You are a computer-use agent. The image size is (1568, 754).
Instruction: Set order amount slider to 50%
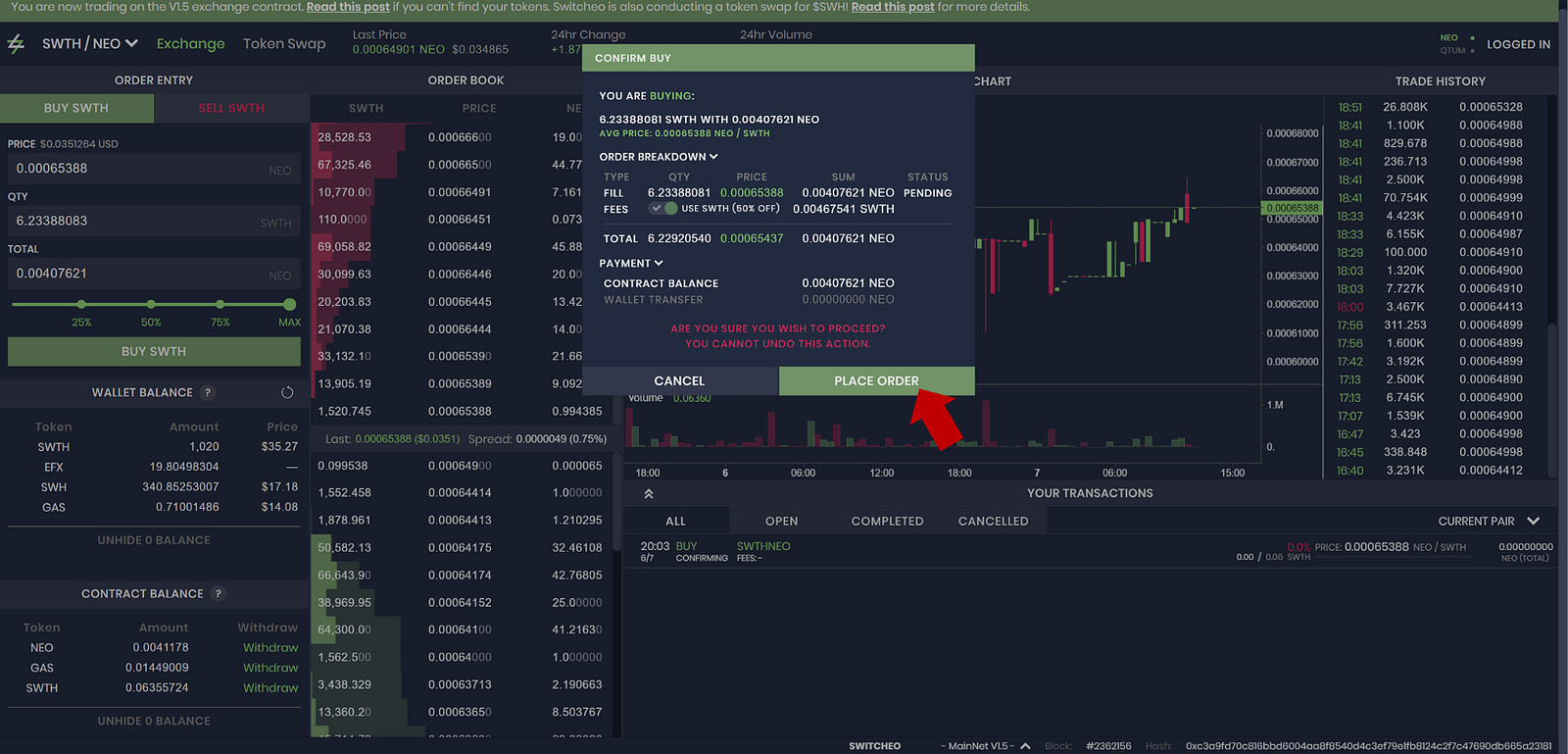(x=151, y=305)
